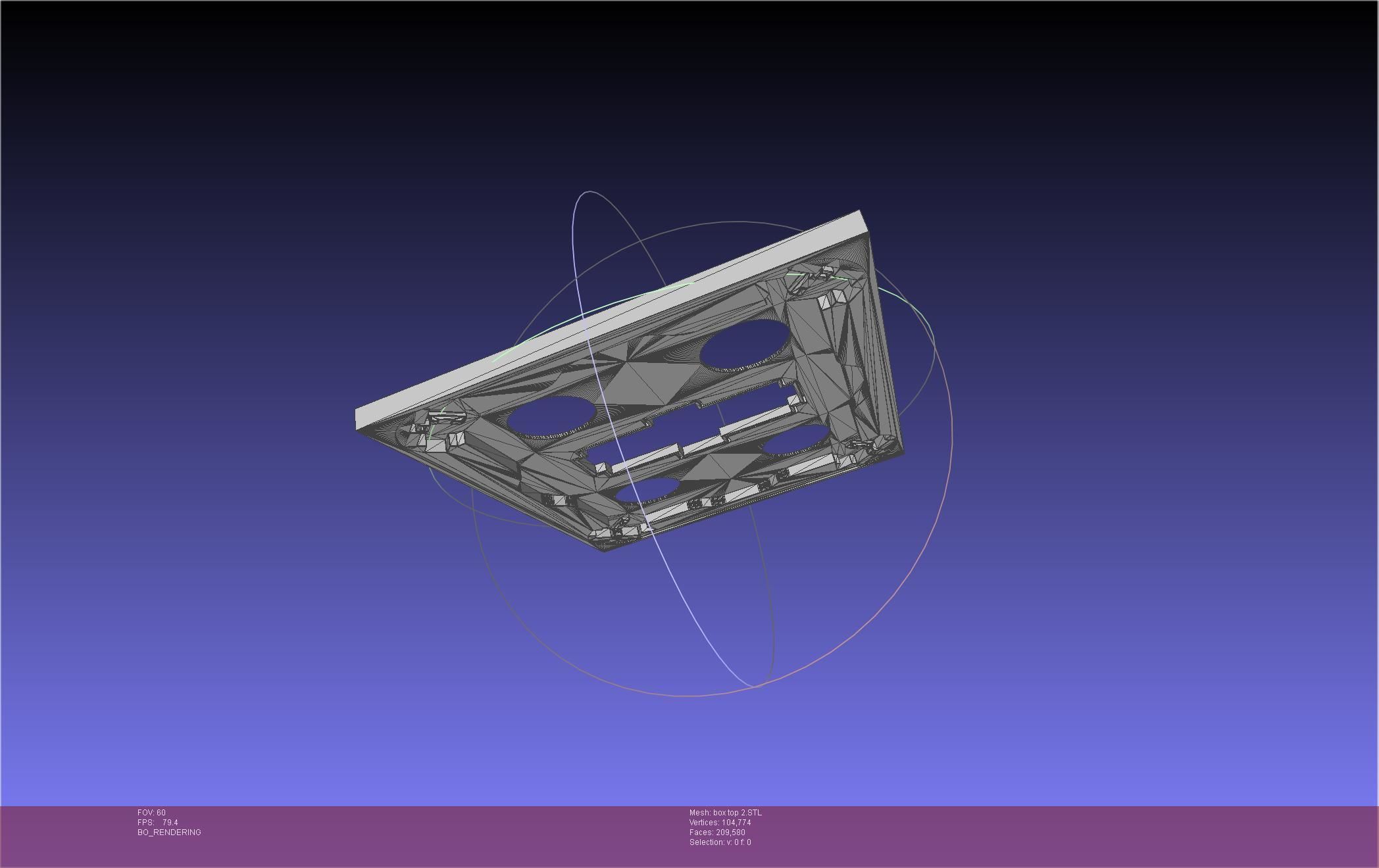This screenshot has height=868, width=1379.
Task: Click the 'Mesh: box top 2.STL' label
Action: point(725,813)
